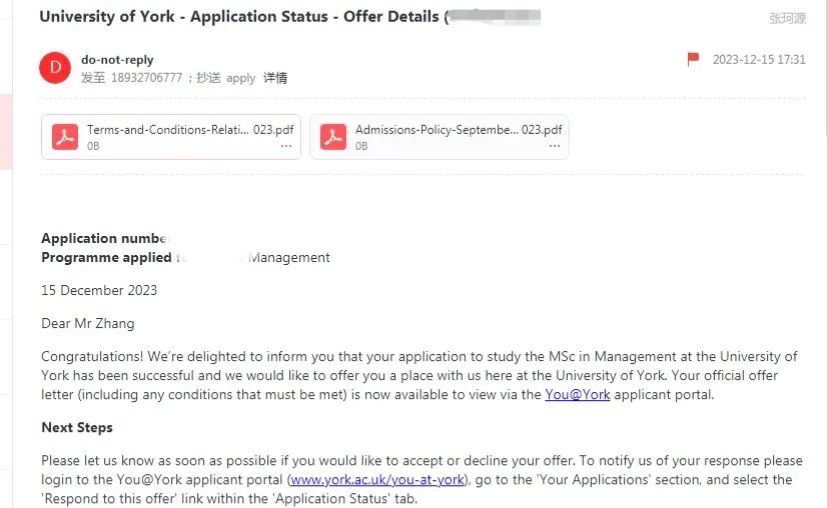The width and height of the screenshot is (827, 508).
Task: Click the sender name do-not-reply
Action: 117,60
